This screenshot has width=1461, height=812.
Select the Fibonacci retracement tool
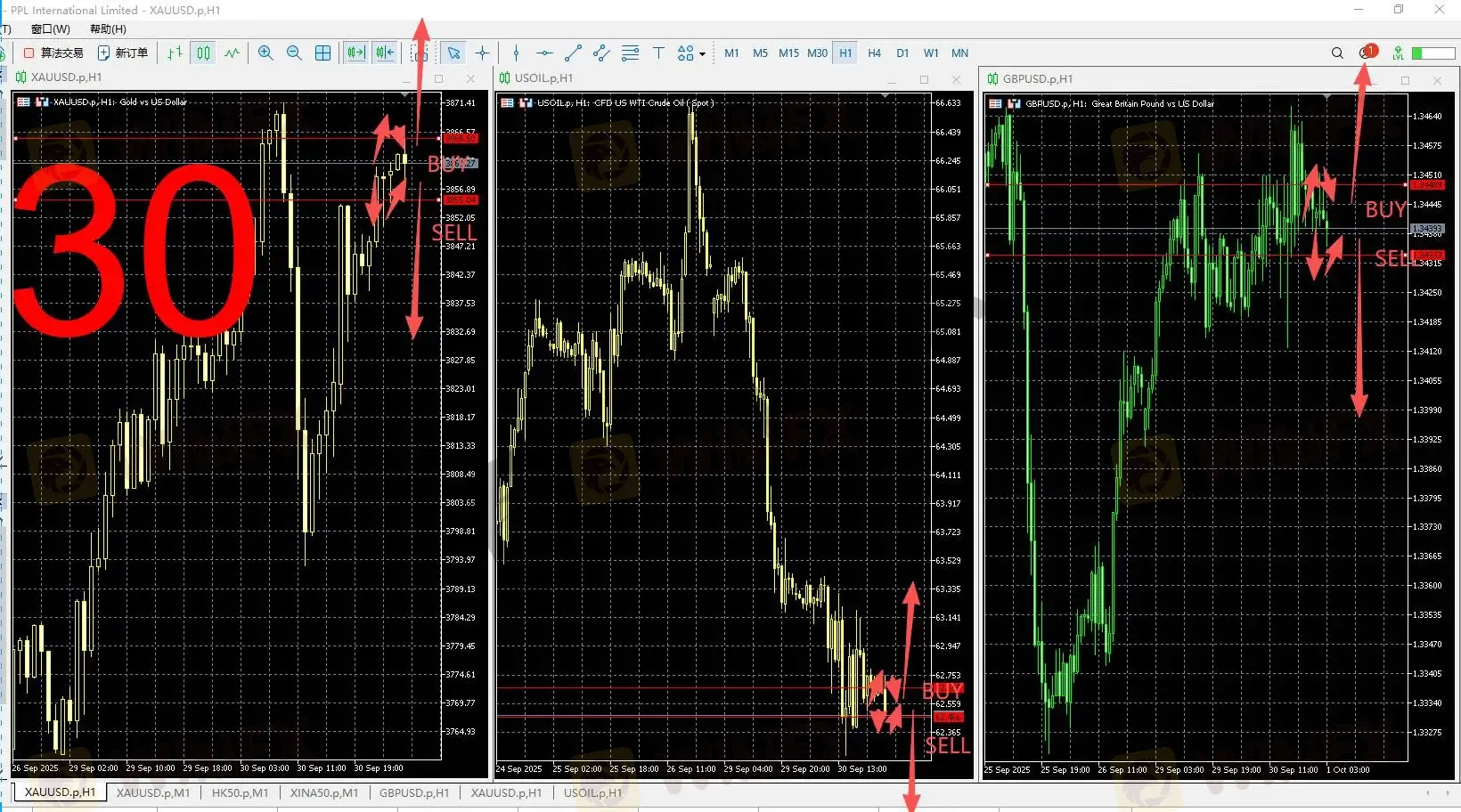point(630,53)
